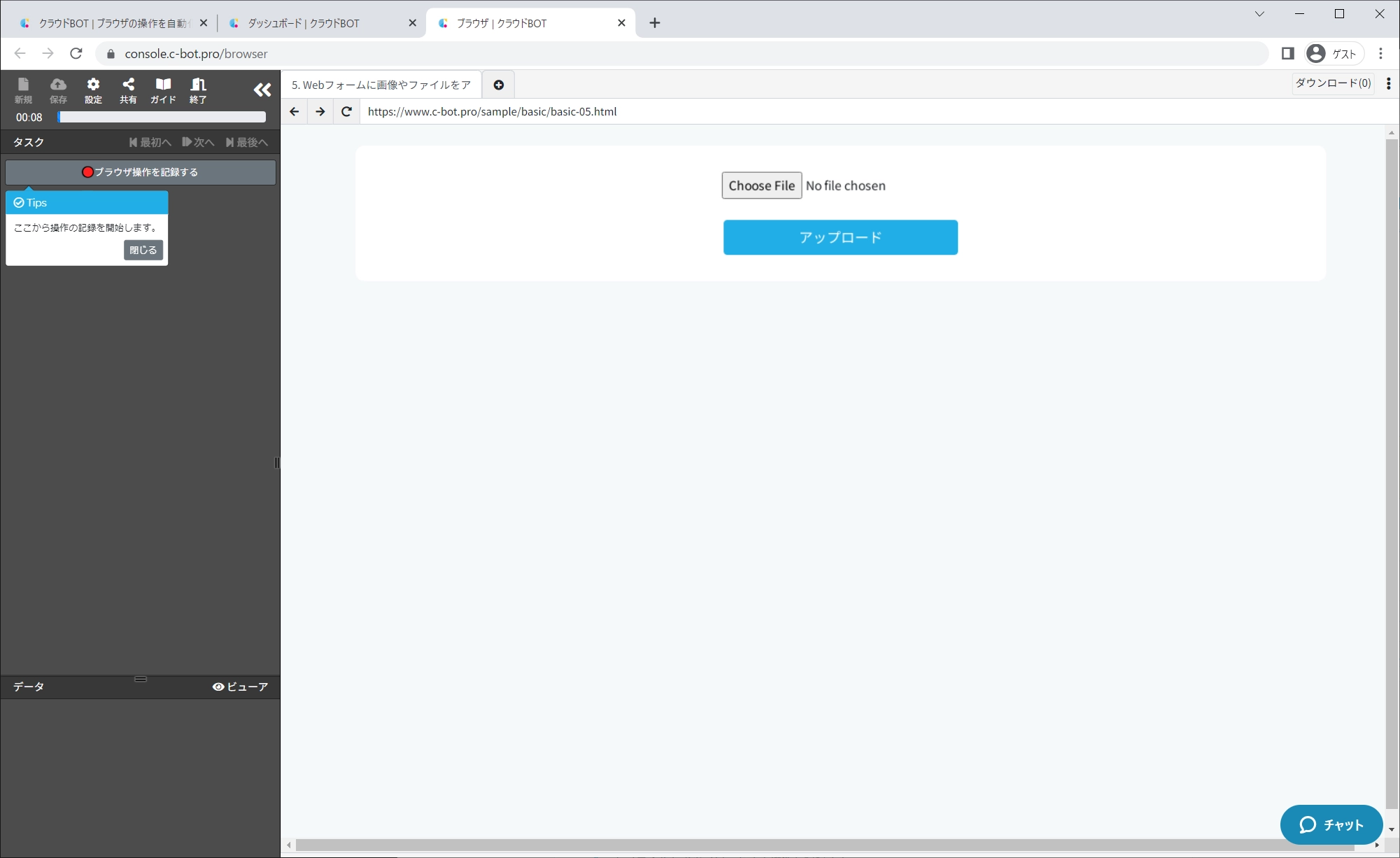
Task: Open ダウンロード(0) downloads list
Action: coord(1332,83)
